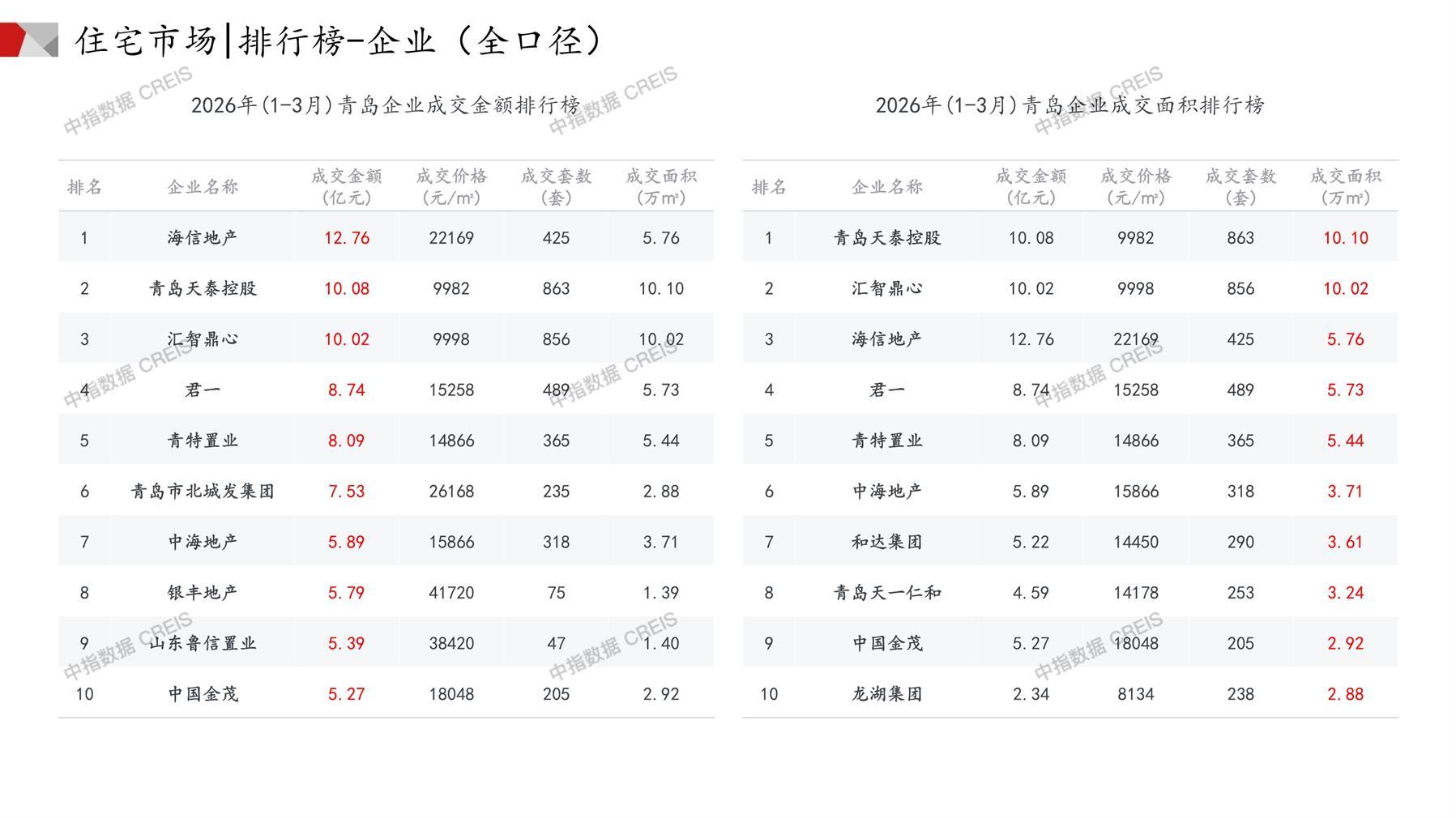Click 成交套数 column header in right table
This screenshot has height=818, width=1456.
1240,187
